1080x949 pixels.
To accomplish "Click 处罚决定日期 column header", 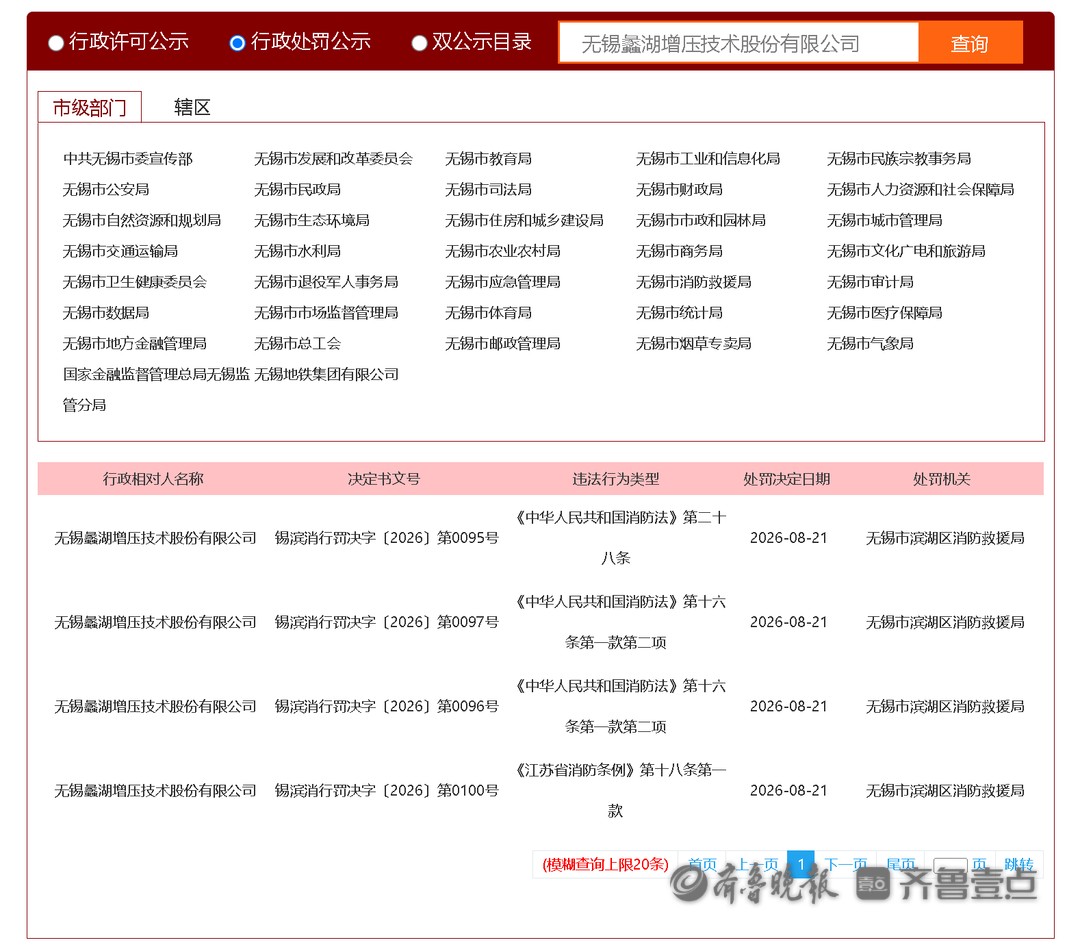I will (787, 479).
